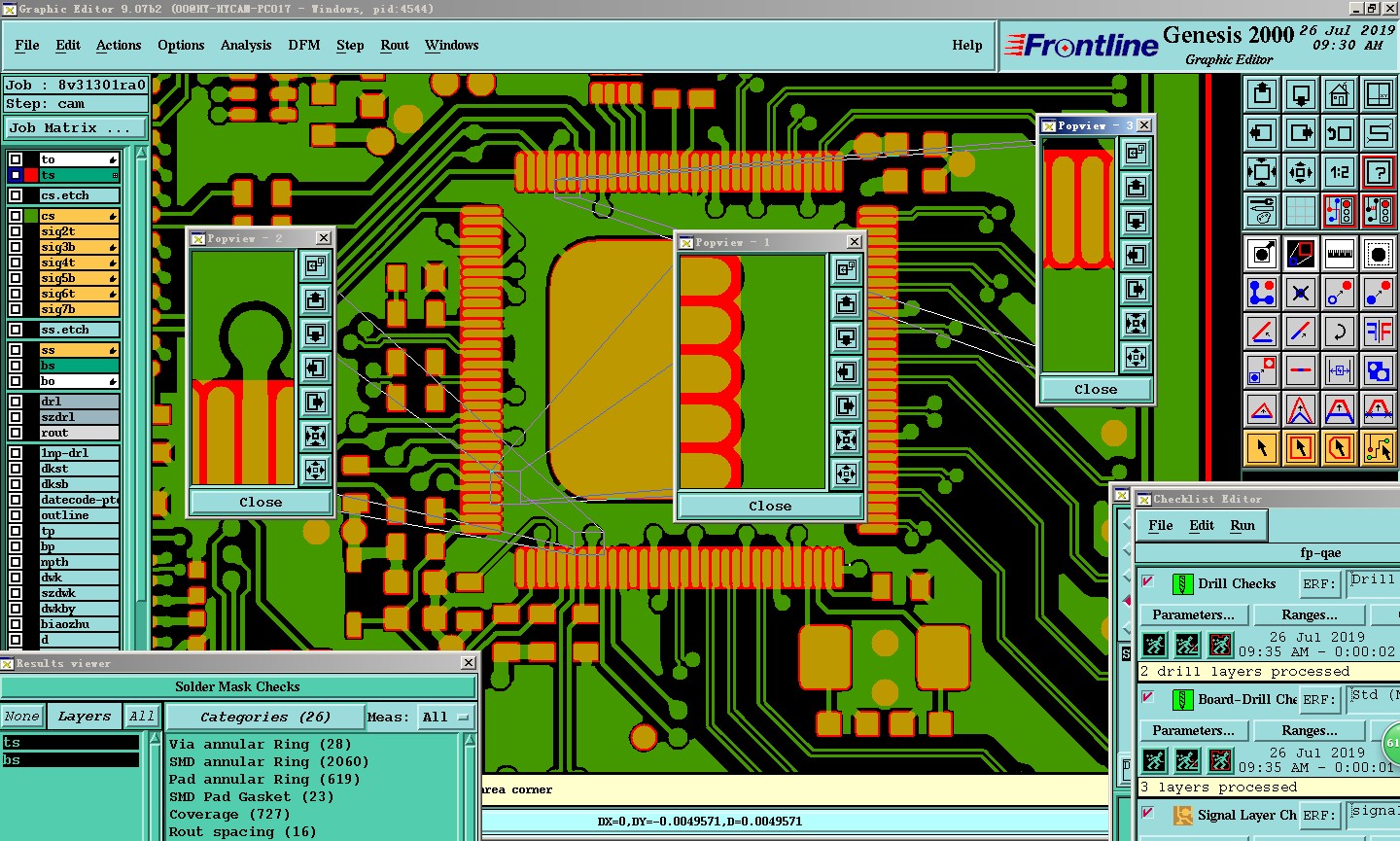1400x841 pixels.
Task: Open the Meas 'All' dropdown
Action: (445, 718)
